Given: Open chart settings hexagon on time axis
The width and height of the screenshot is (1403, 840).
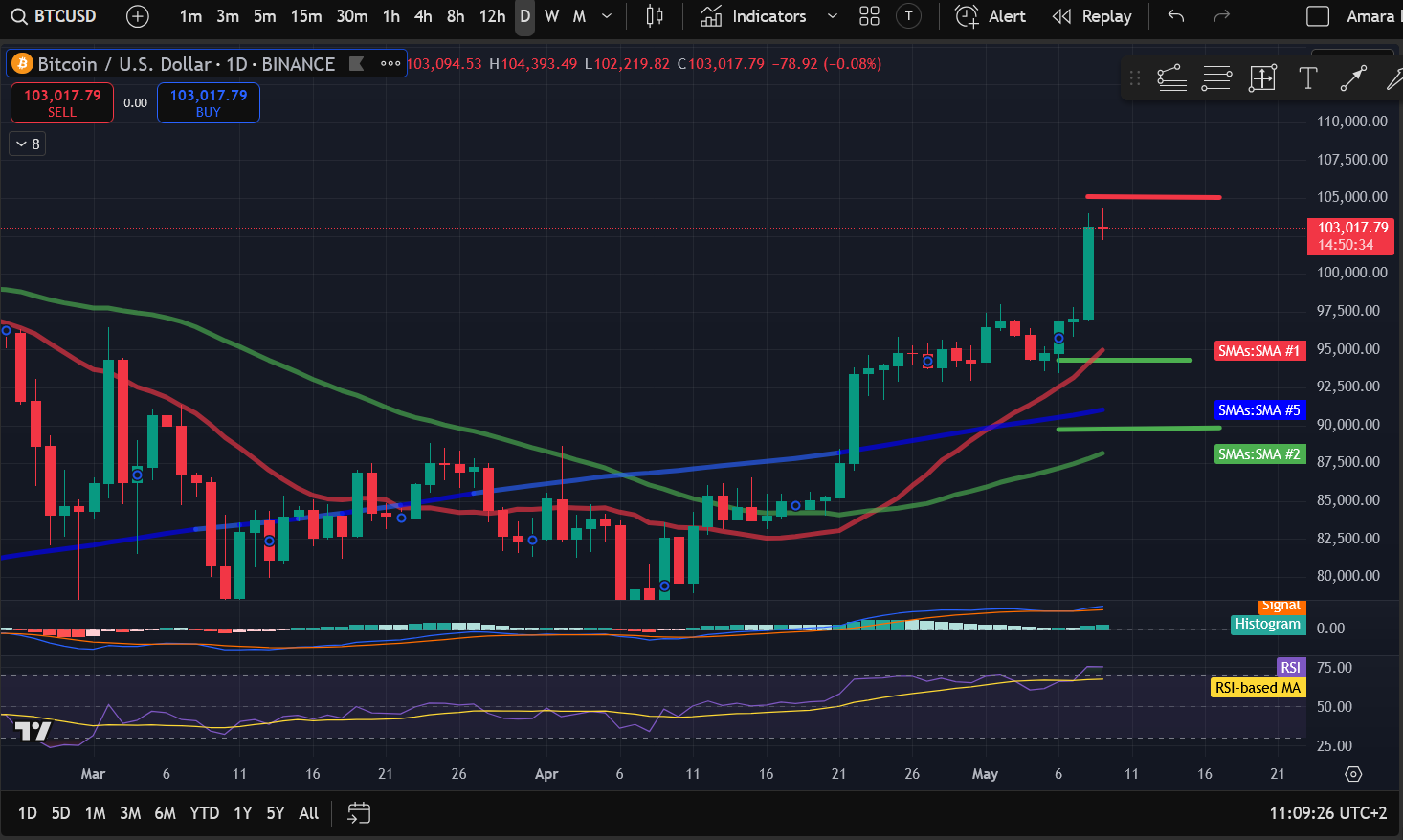Looking at the screenshot, I should [x=1353, y=774].
